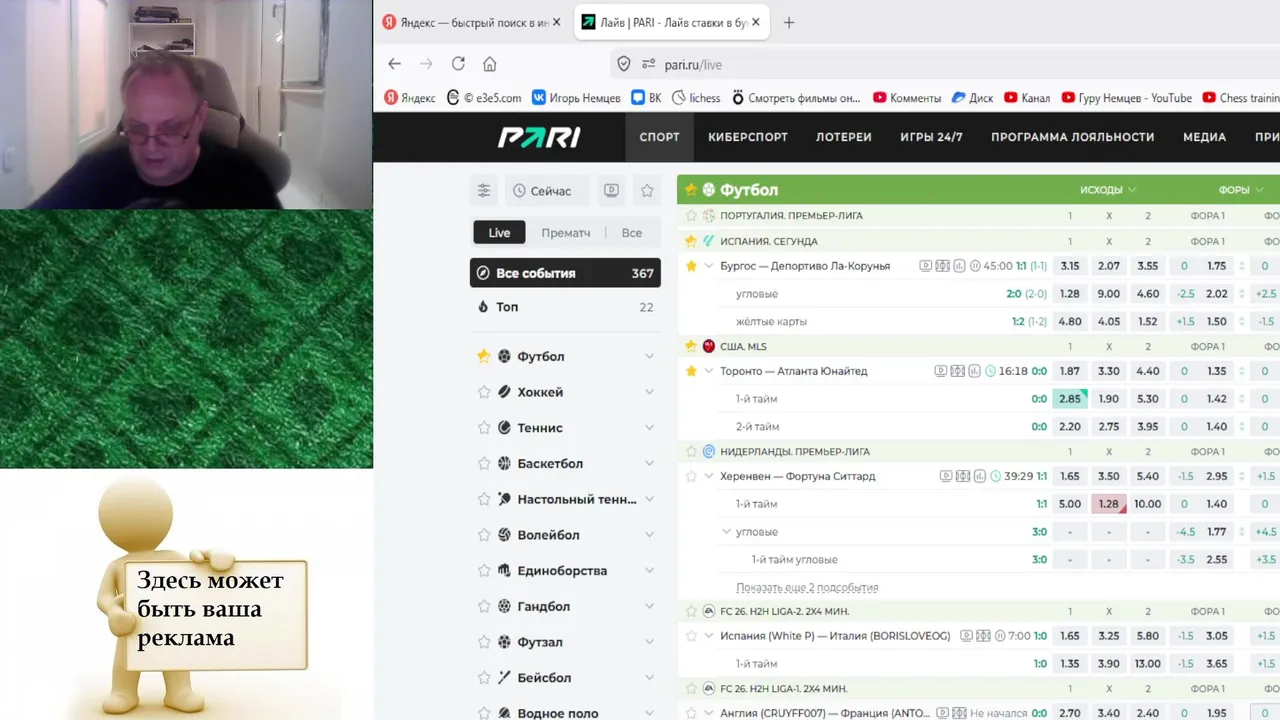The width and height of the screenshot is (1280, 720).
Task: Reload the page in the browser
Action: pos(458,64)
